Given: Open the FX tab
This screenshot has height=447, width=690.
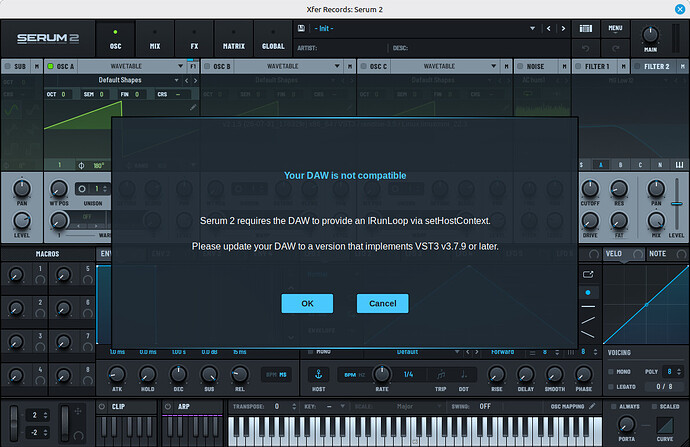Looking at the screenshot, I should 194,39.
